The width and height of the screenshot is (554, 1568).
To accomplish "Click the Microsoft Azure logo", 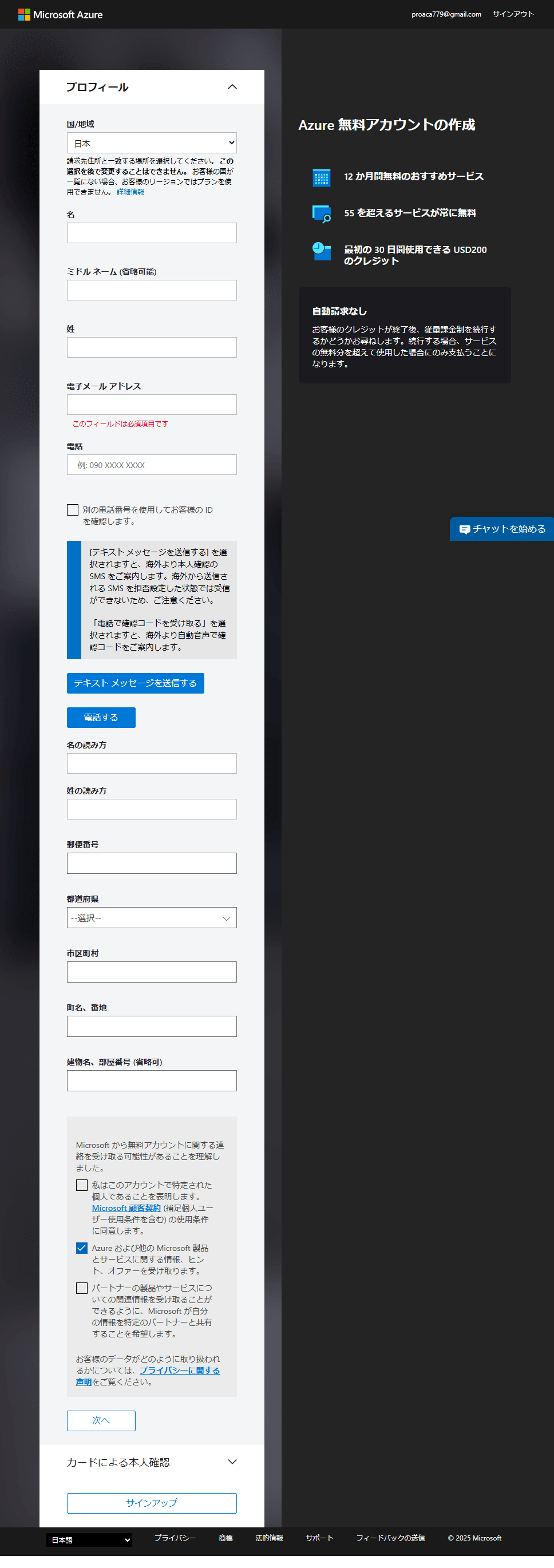I will (60, 15).
